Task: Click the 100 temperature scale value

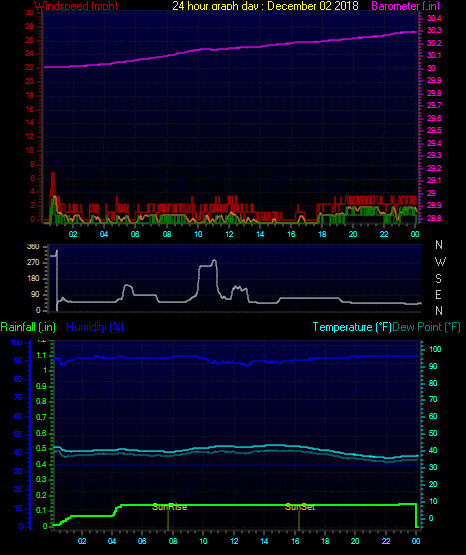Action: [x=435, y=349]
